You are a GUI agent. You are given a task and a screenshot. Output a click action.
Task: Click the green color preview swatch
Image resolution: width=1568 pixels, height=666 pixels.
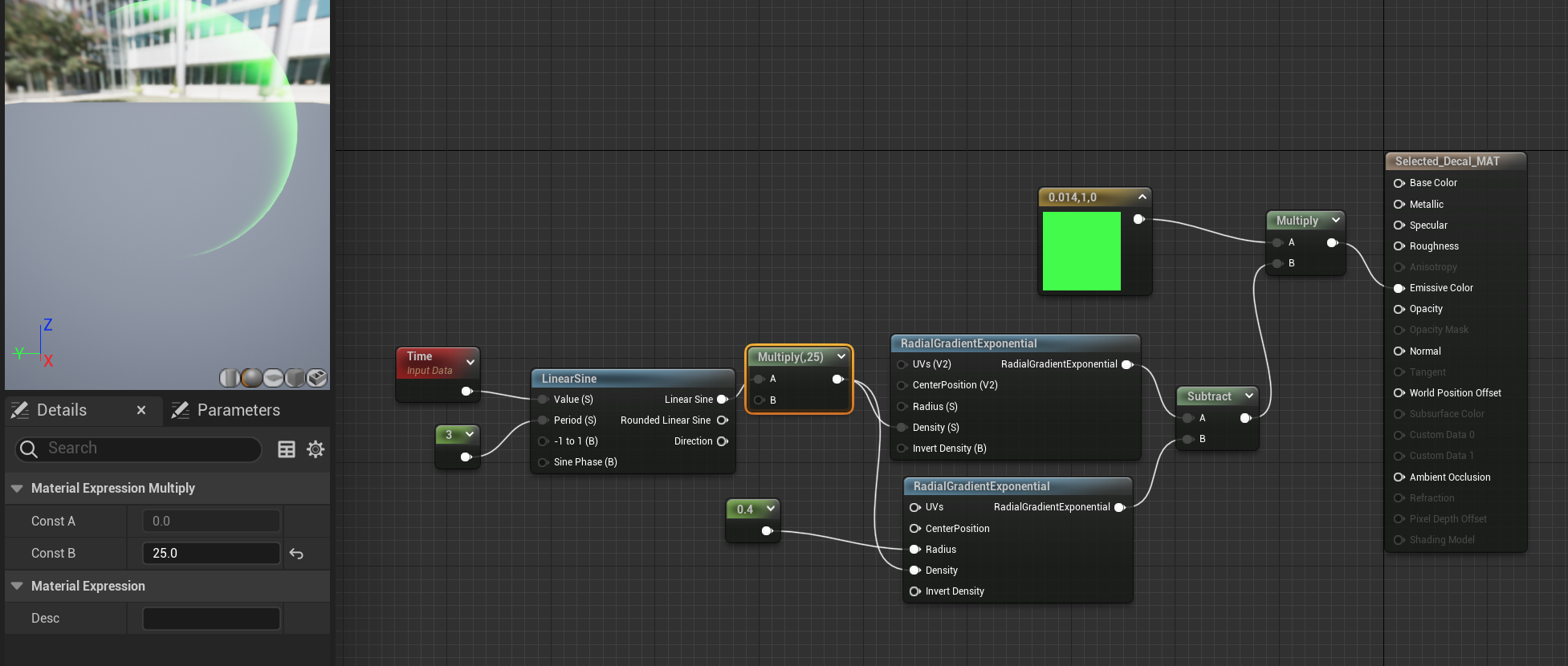pos(1081,251)
